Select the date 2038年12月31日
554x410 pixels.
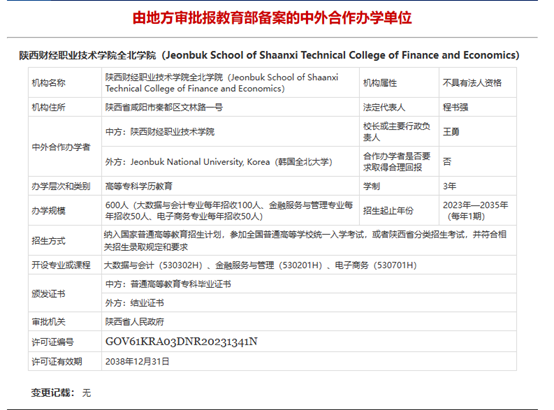pyautogui.click(x=137, y=362)
